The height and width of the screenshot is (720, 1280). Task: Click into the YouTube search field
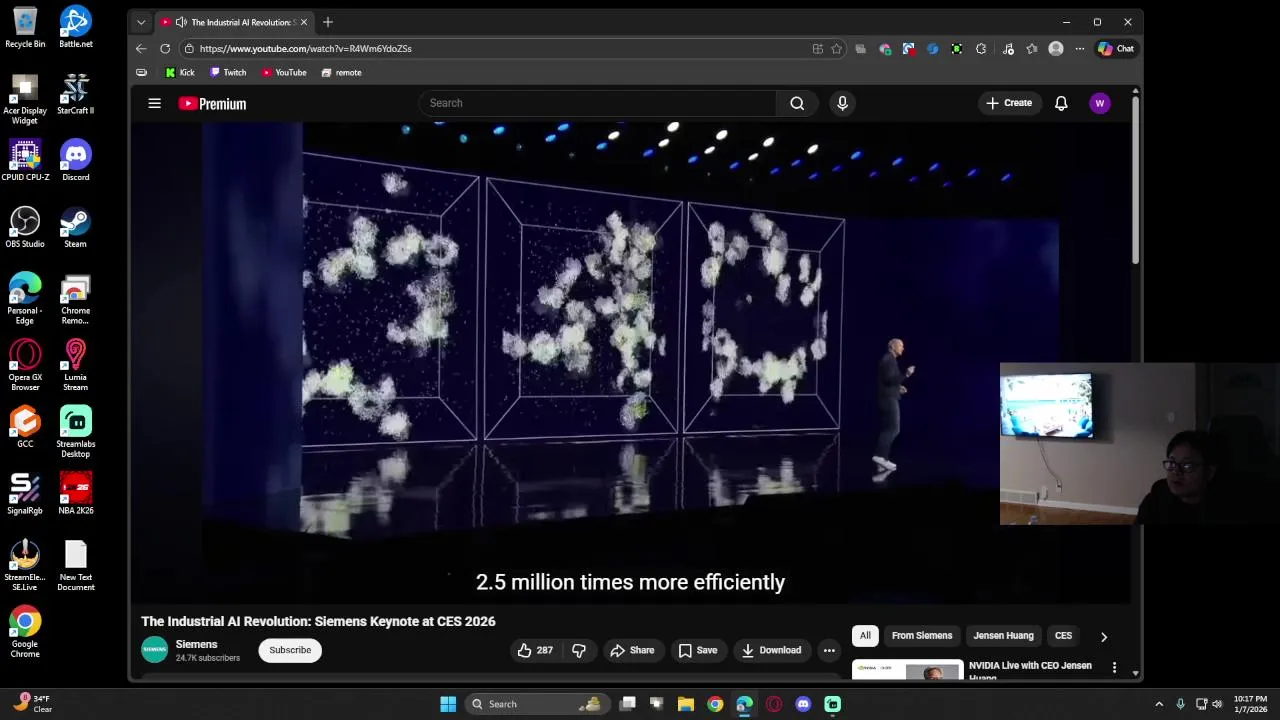[x=598, y=103]
